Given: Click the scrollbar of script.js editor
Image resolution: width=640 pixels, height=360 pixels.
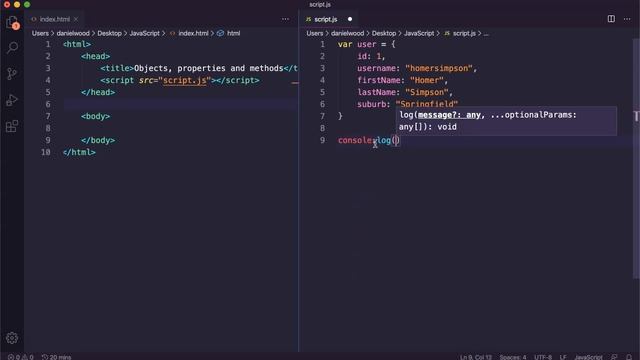Looking at the screenshot, I should (636, 159).
